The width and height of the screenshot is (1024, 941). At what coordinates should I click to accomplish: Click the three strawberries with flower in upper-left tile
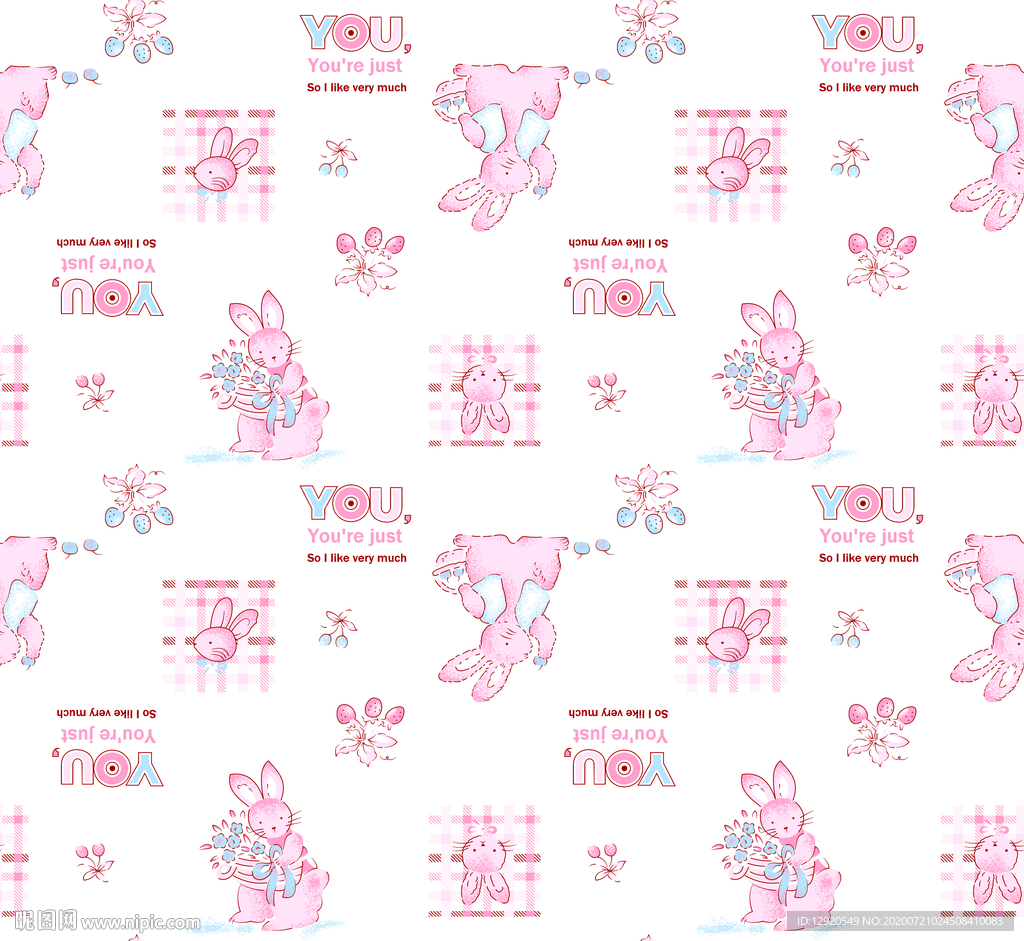369,259
